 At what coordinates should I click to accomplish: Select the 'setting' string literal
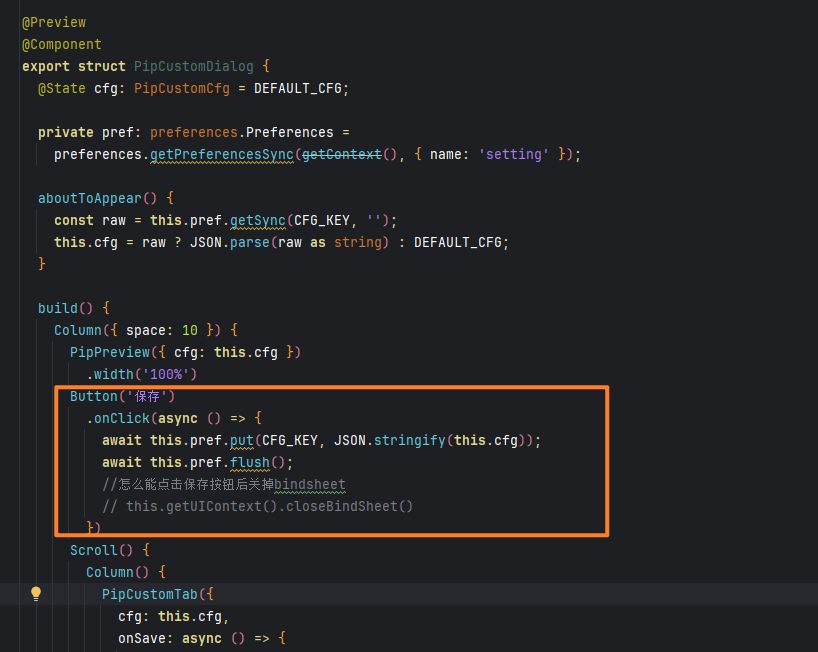tap(514, 154)
